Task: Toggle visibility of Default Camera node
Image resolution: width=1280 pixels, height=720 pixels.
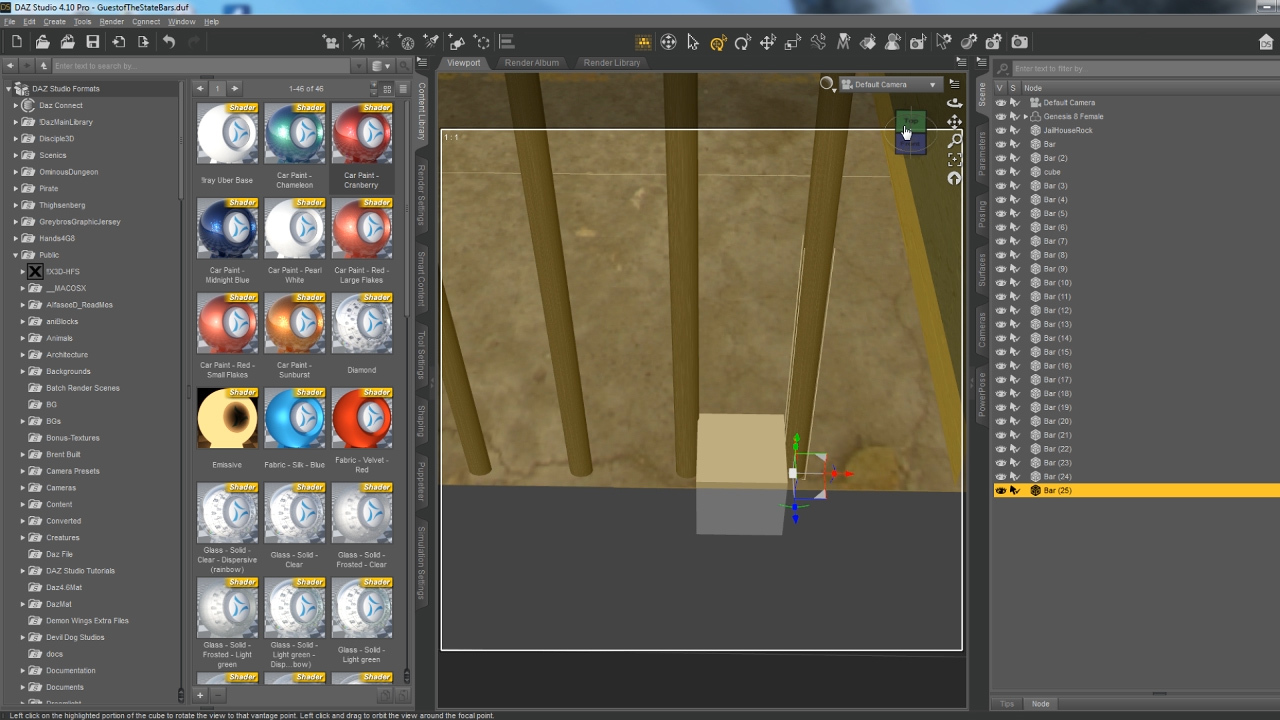Action: point(1000,102)
